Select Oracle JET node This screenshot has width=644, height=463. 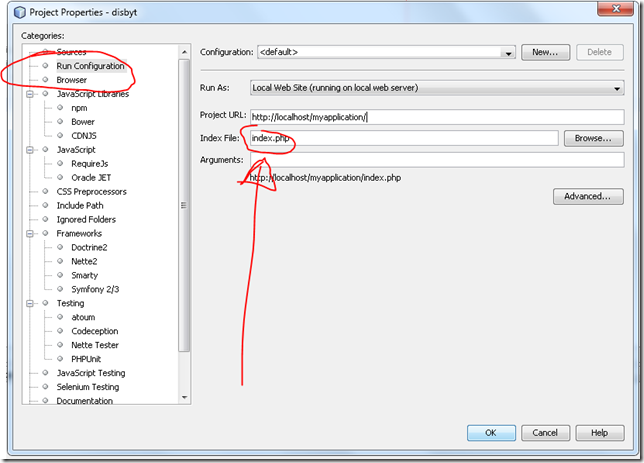pos(91,177)
